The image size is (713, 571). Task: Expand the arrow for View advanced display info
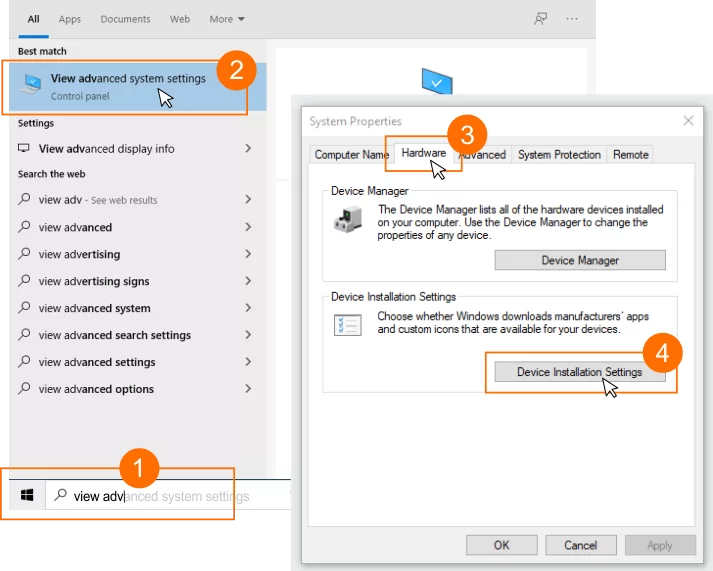(248, 148)
